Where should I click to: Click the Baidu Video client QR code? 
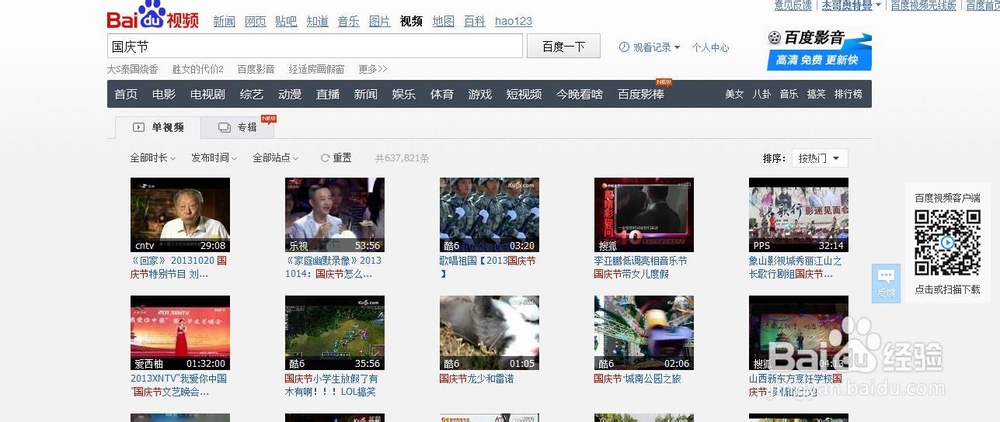coord(947,243)
